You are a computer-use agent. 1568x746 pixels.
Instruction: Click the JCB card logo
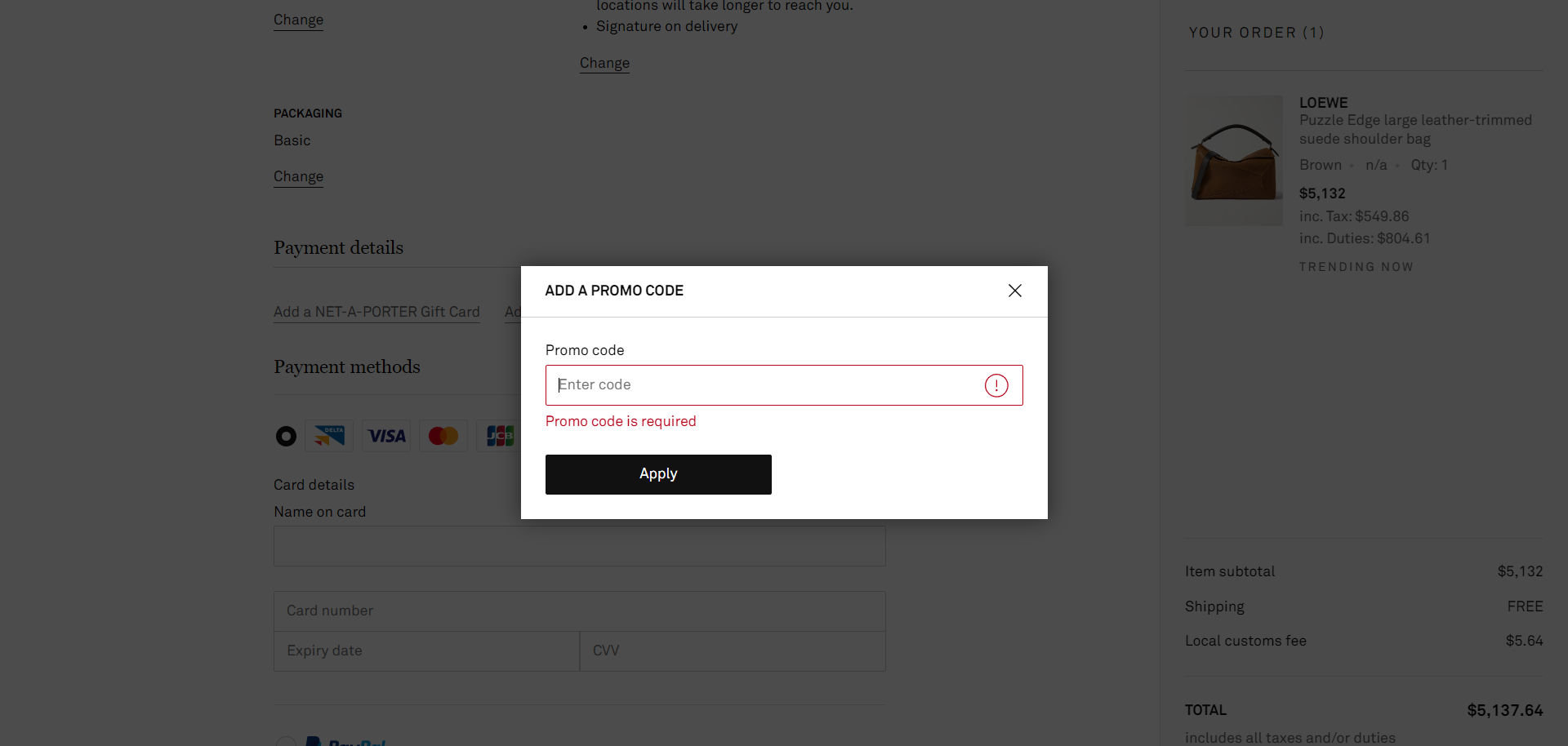pyautogui.click(x=498, y=436)
